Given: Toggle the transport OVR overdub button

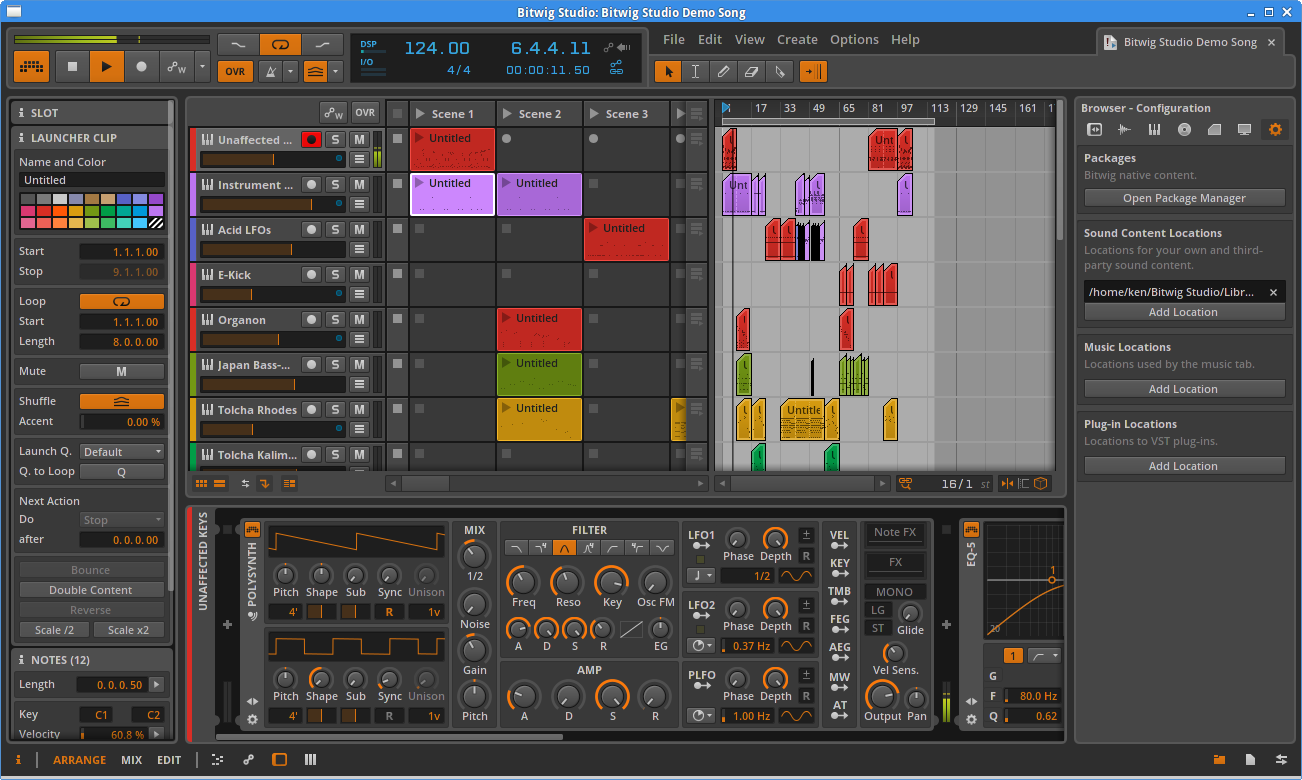Looking at the screenshot, I should click(x=235, y=71).
